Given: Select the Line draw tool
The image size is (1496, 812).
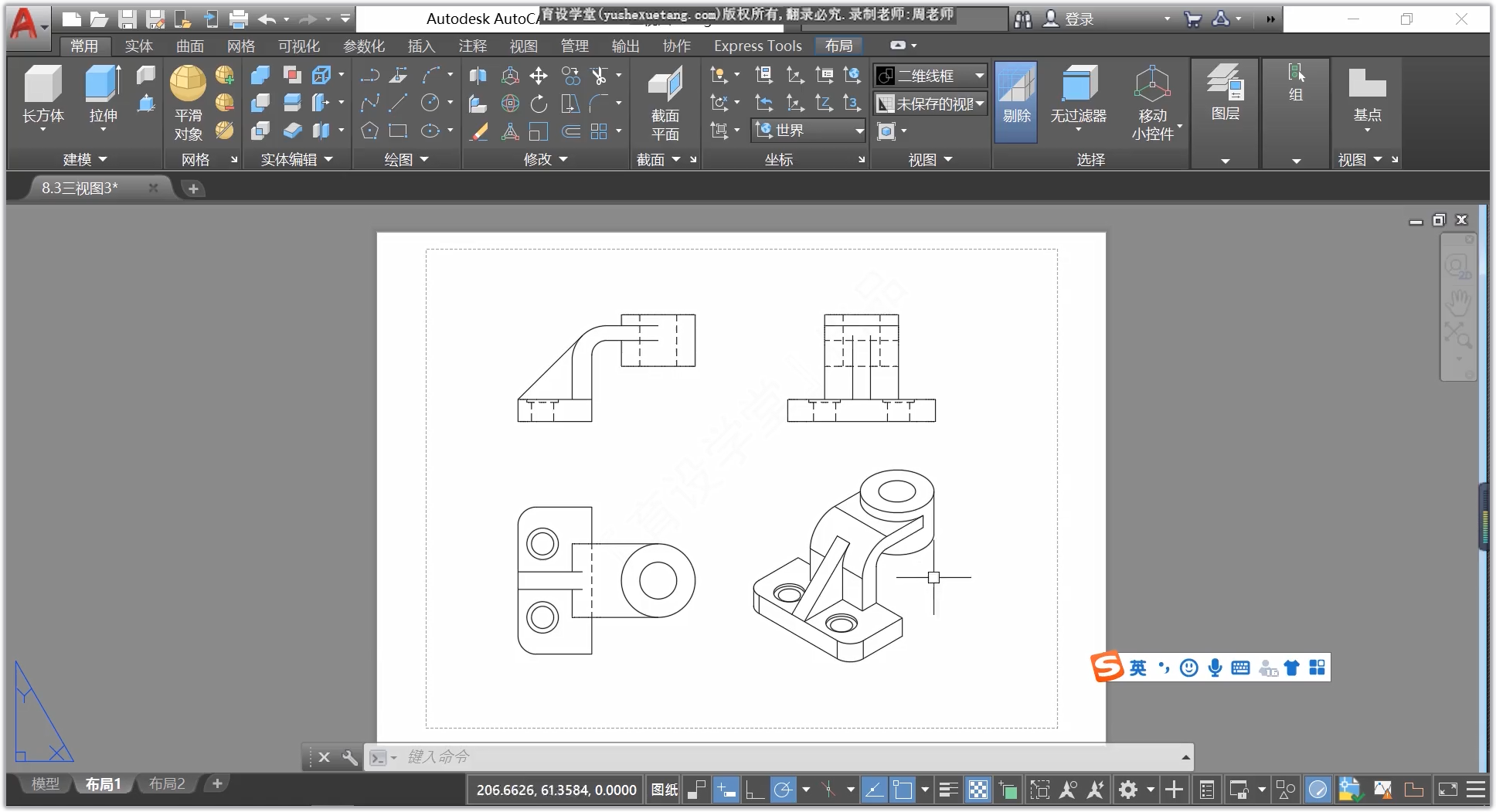Looking at the screenshot, I should click(399, 103).
